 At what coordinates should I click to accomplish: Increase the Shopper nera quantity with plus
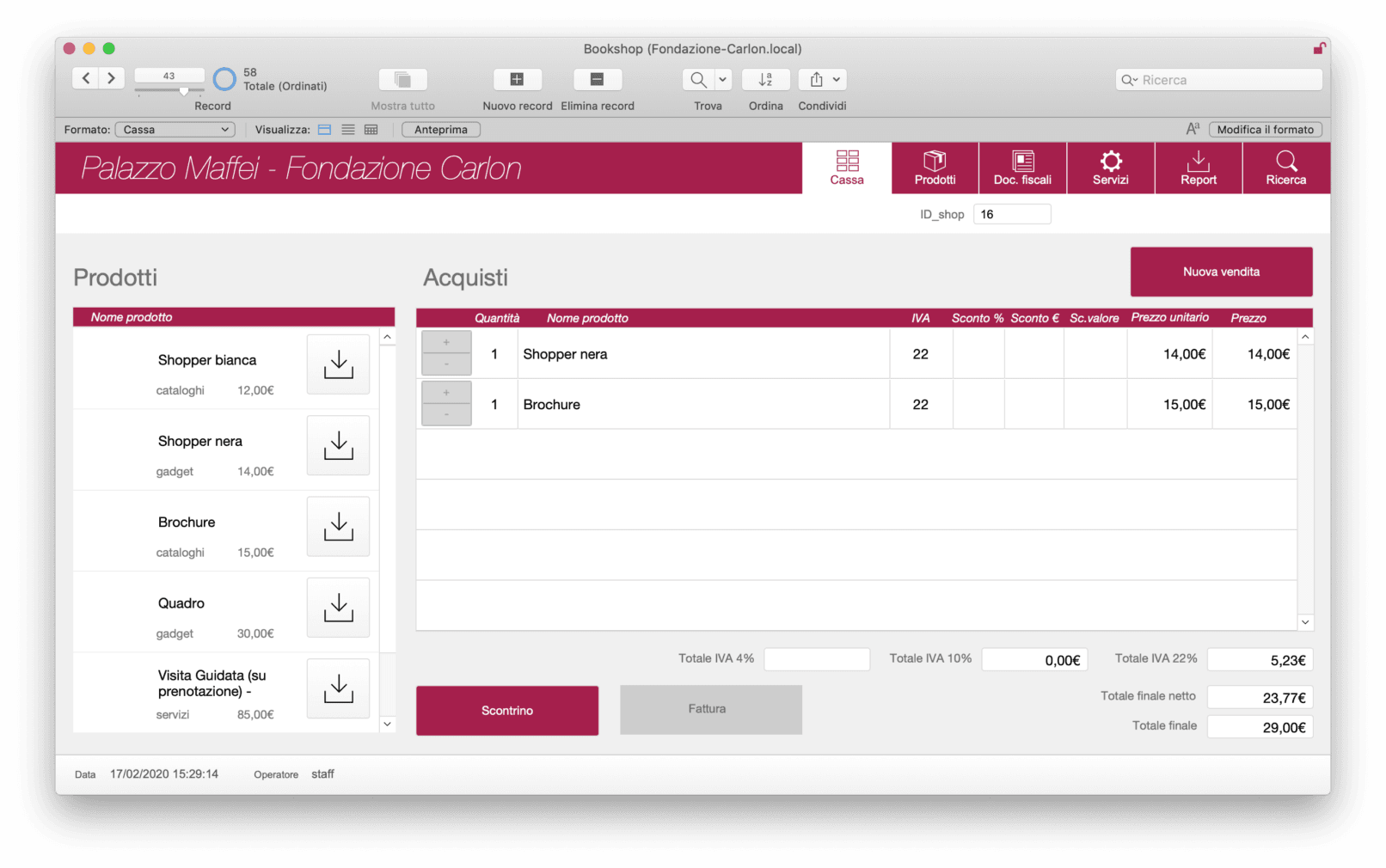point(446,342)
